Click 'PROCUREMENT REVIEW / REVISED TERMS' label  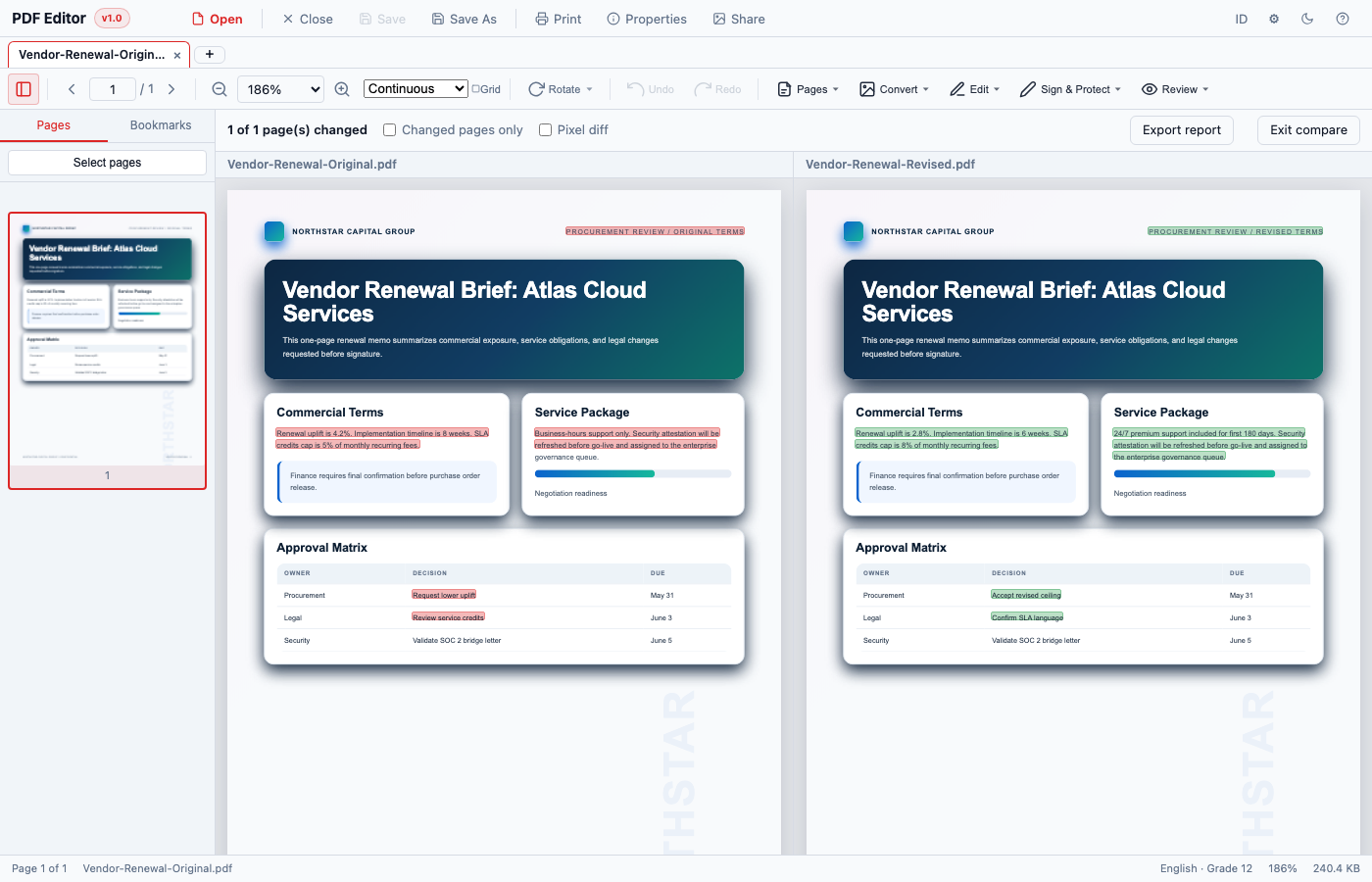pyautogui.click(x=1236, y=231)
